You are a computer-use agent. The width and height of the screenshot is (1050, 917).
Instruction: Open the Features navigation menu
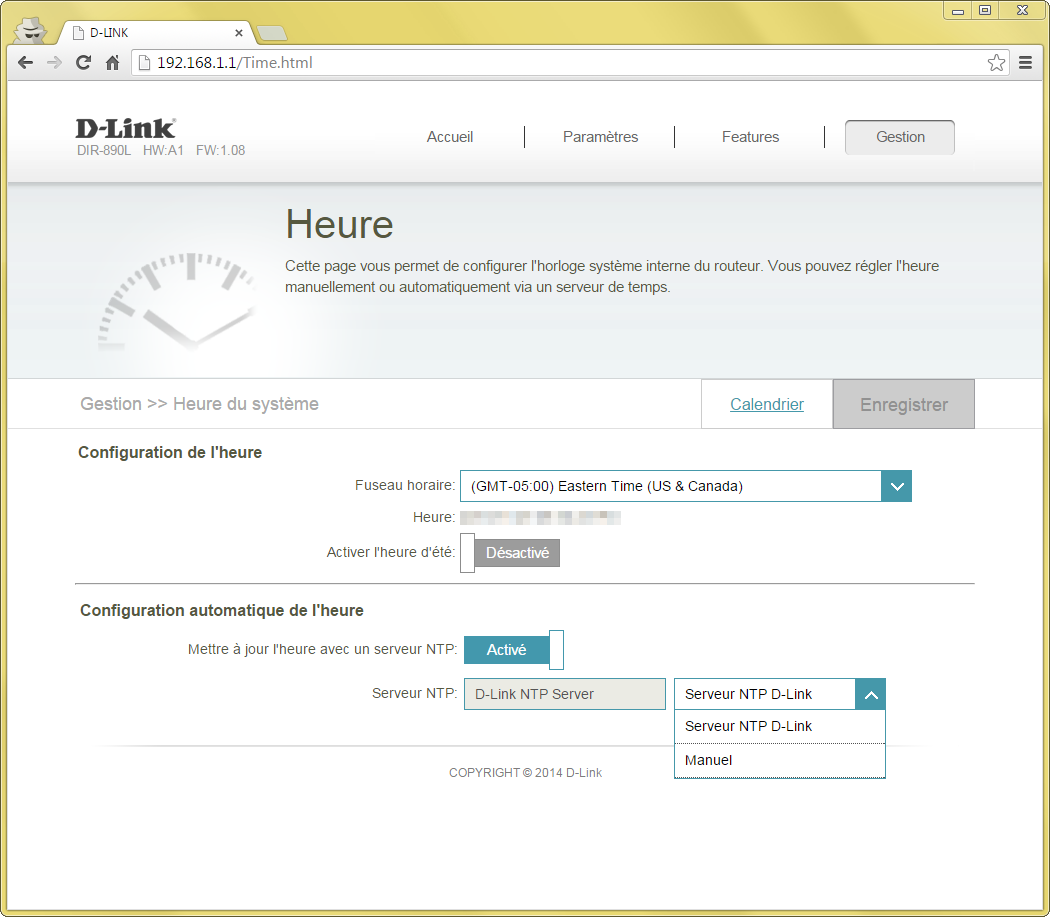[x=750, y=137]
